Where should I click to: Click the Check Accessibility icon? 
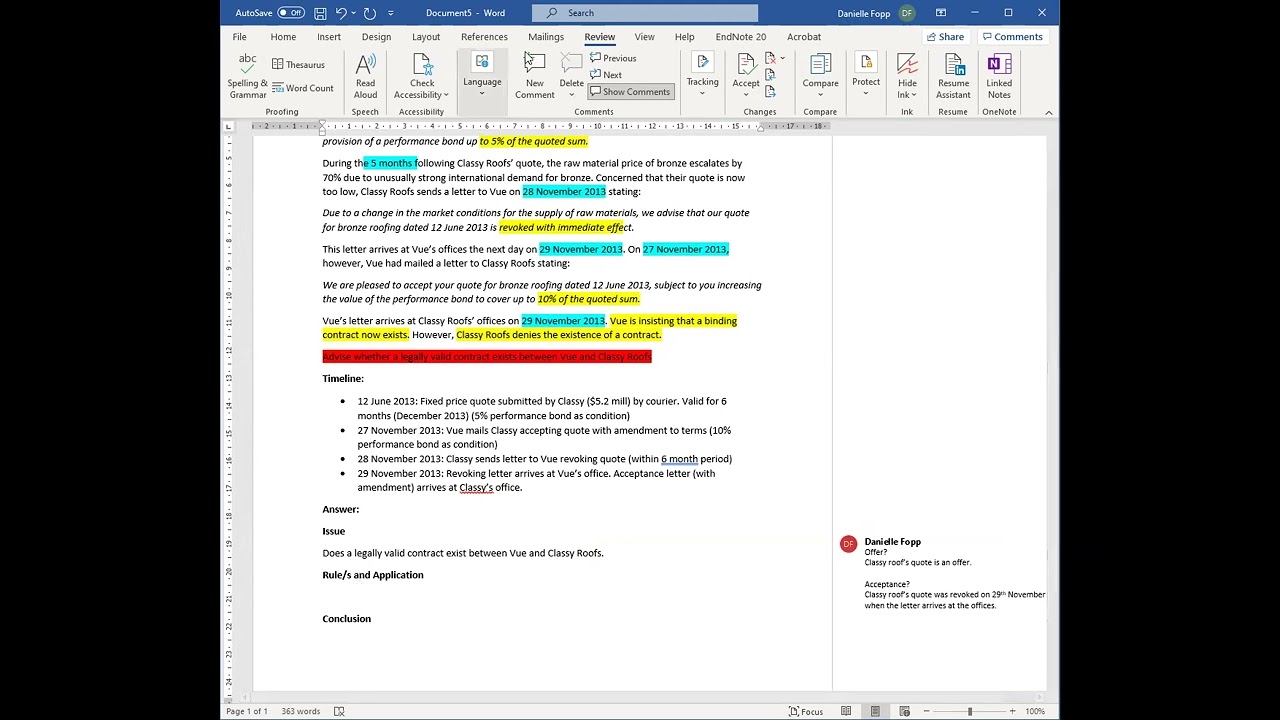(422, 66)
